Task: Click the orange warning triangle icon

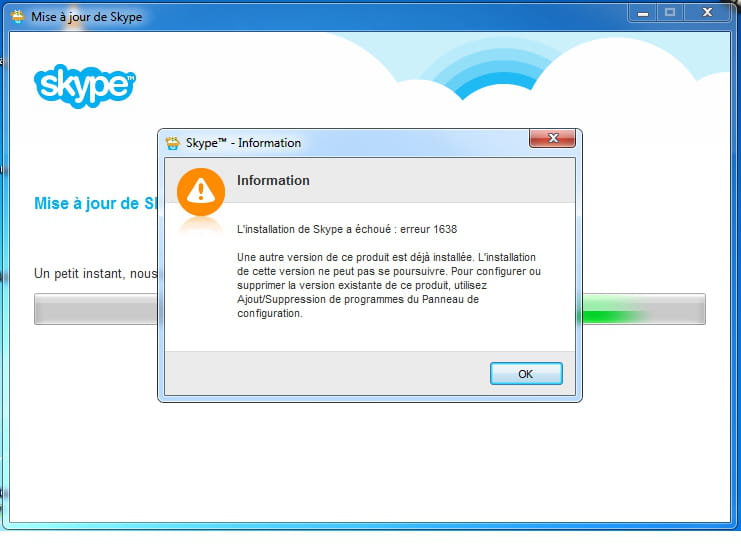Action: pyautogui.click(x=201, y=191)
